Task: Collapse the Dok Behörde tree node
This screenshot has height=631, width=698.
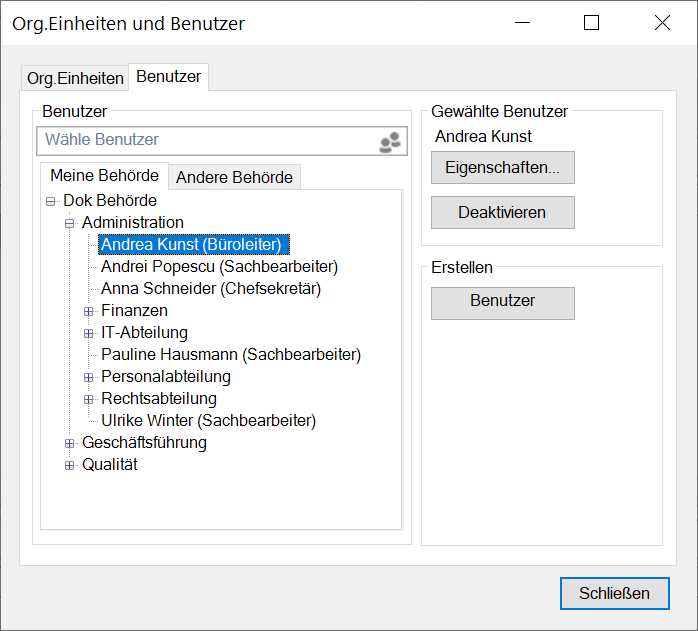Action: pos(51,201)
